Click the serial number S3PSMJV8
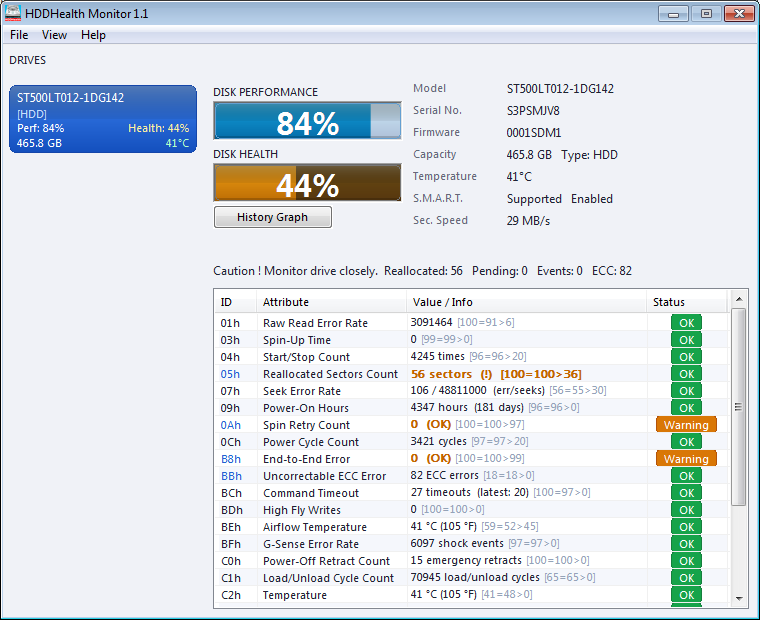This screenshot has width=760, height=620. [533, 111]
